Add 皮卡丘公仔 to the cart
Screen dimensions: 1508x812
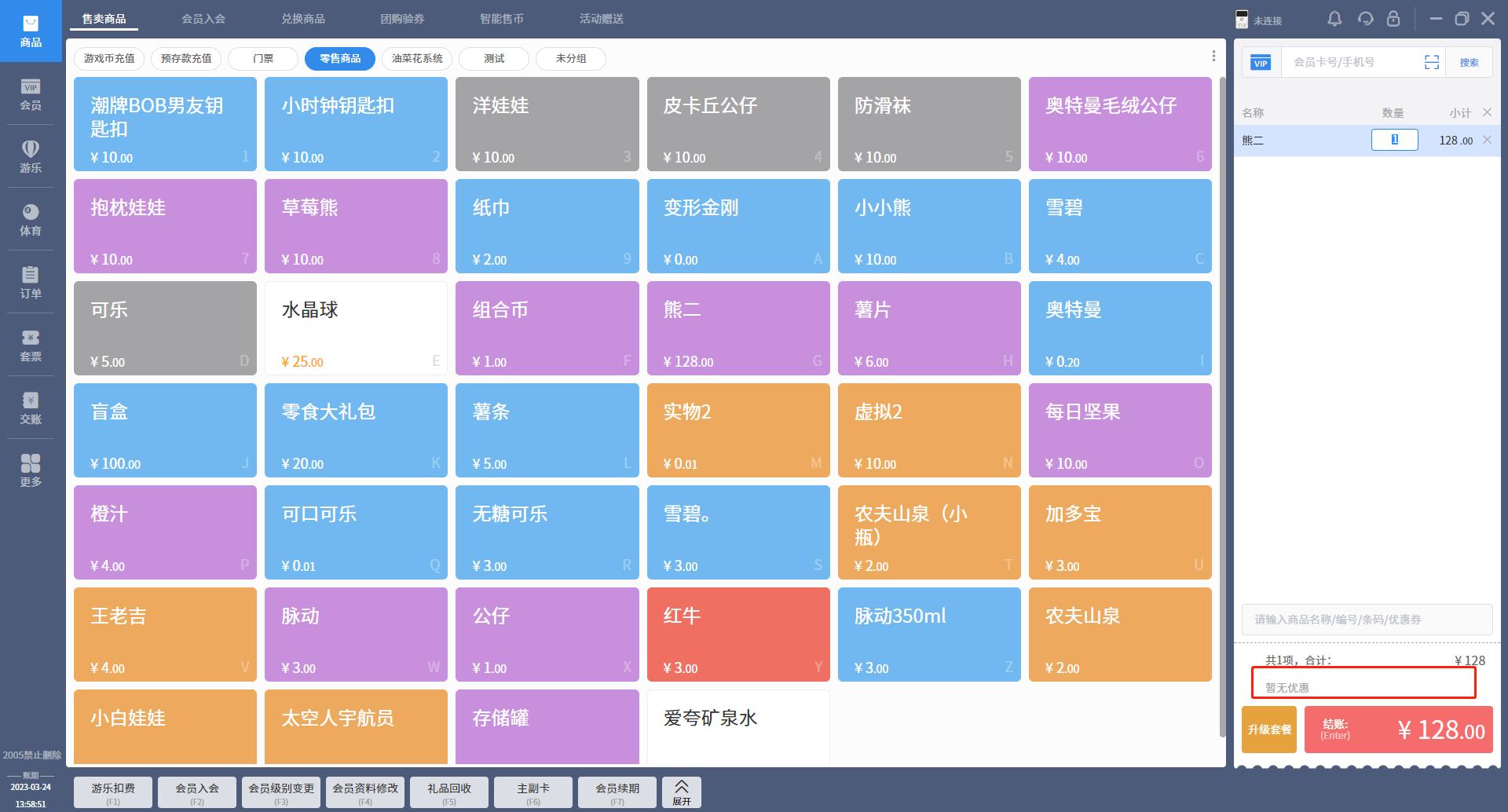point(738,124)
